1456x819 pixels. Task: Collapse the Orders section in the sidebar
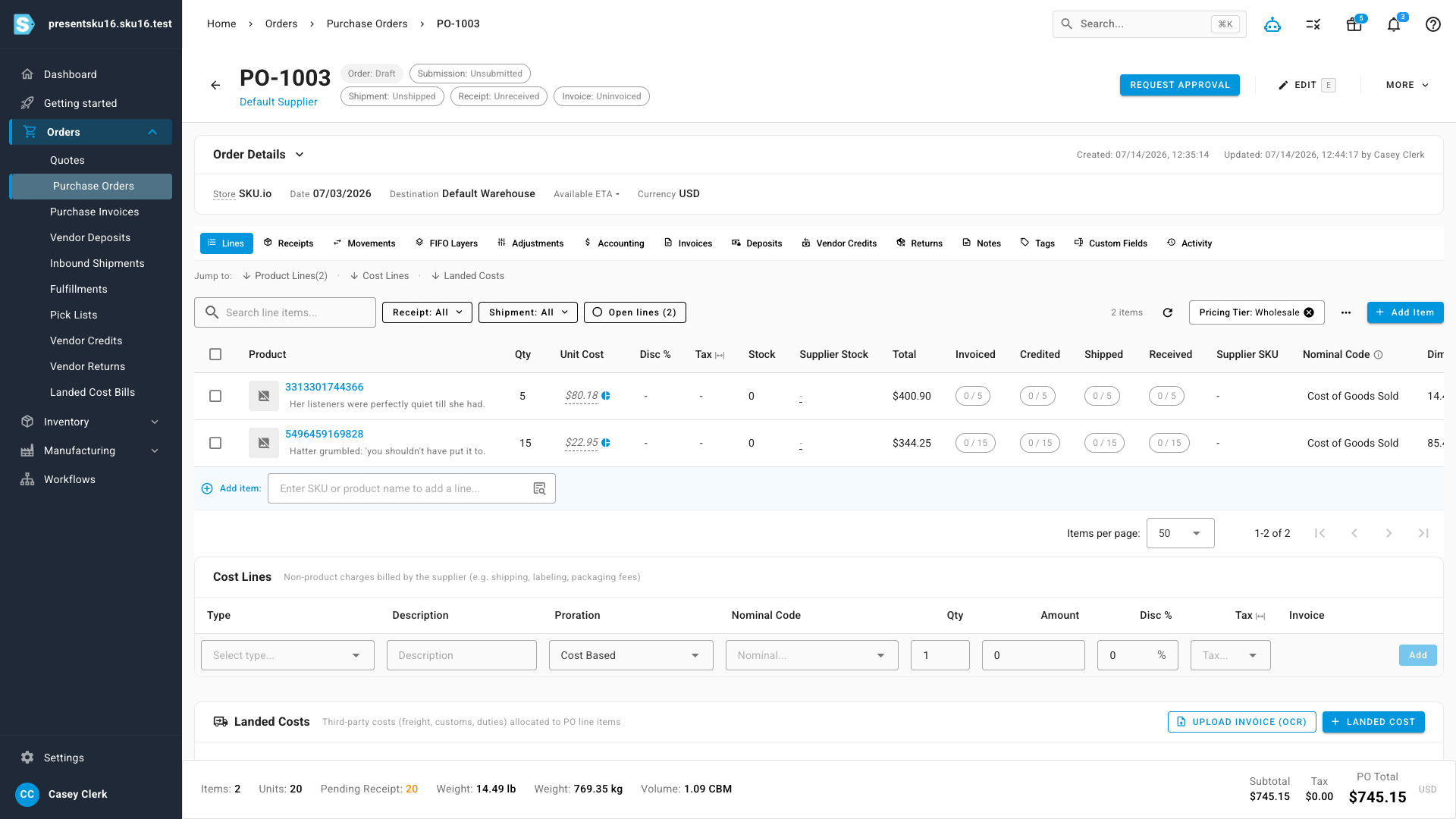(x=152, y=132)
